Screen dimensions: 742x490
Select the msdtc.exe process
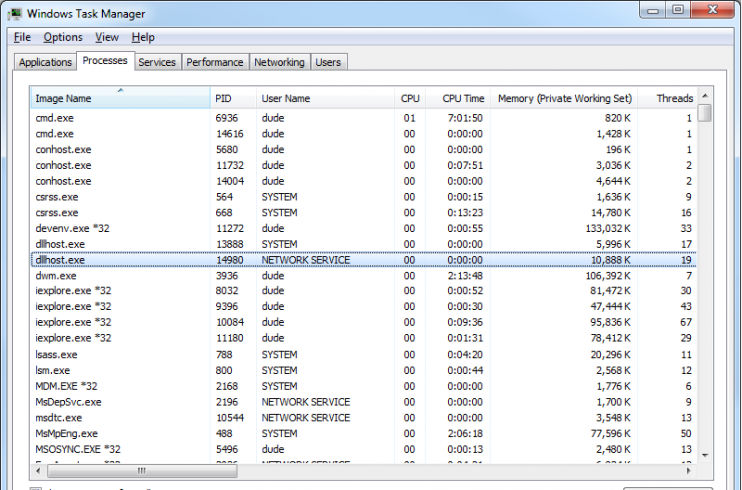coord(363,418)
